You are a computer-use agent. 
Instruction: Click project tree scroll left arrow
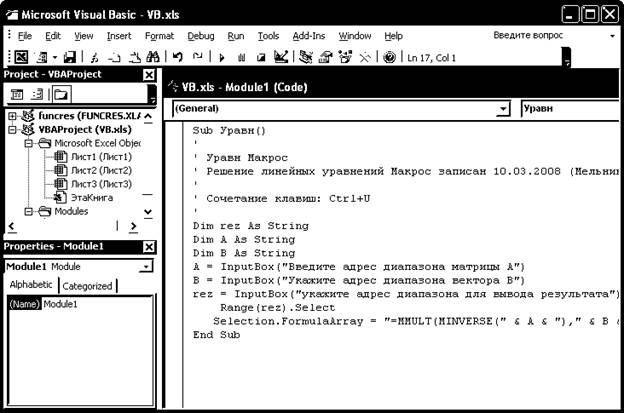[12, 226]
